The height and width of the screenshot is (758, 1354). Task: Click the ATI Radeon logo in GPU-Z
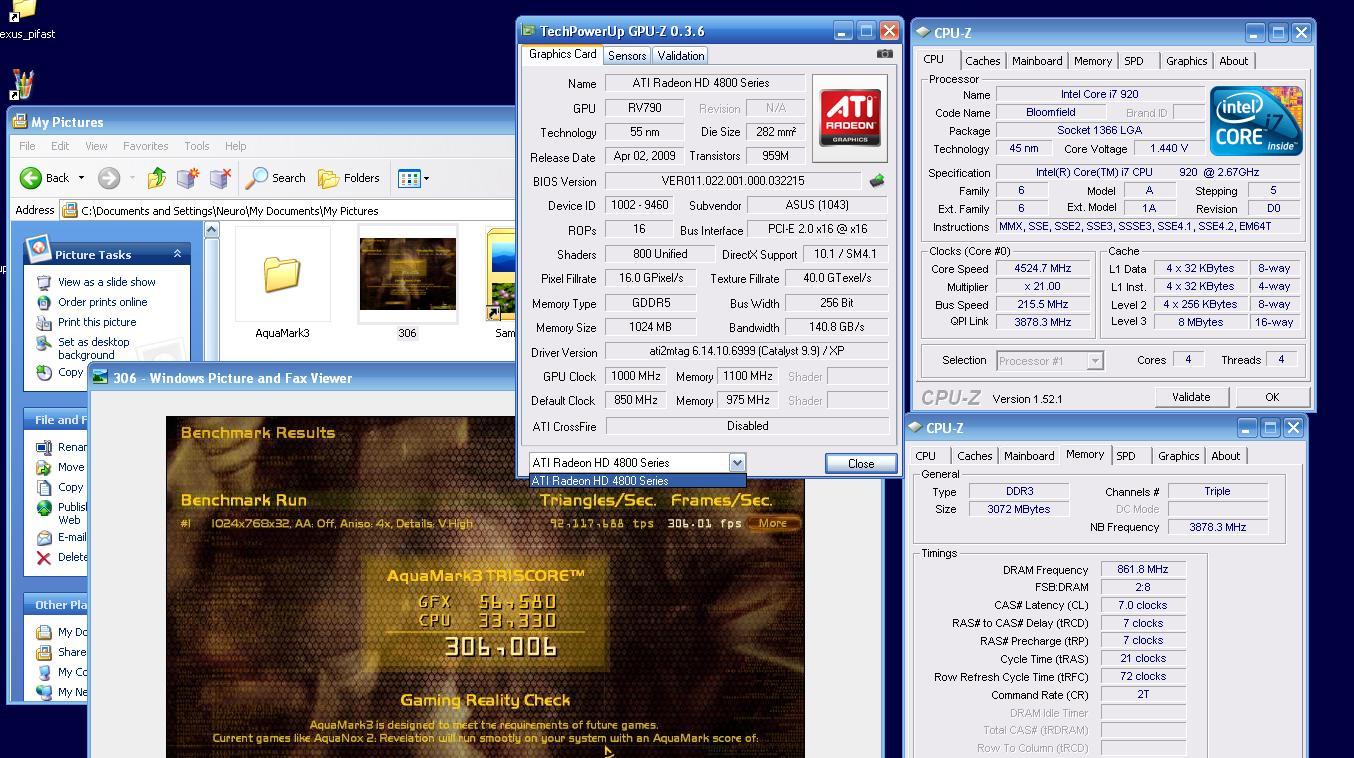(850, 118)
